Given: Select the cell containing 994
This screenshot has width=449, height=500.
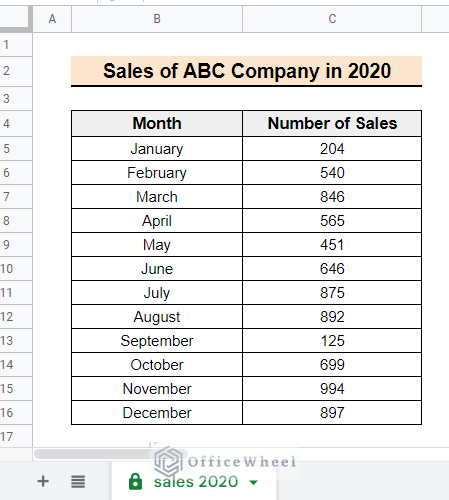Looking at the screenshot, I should tap(332, 389).
